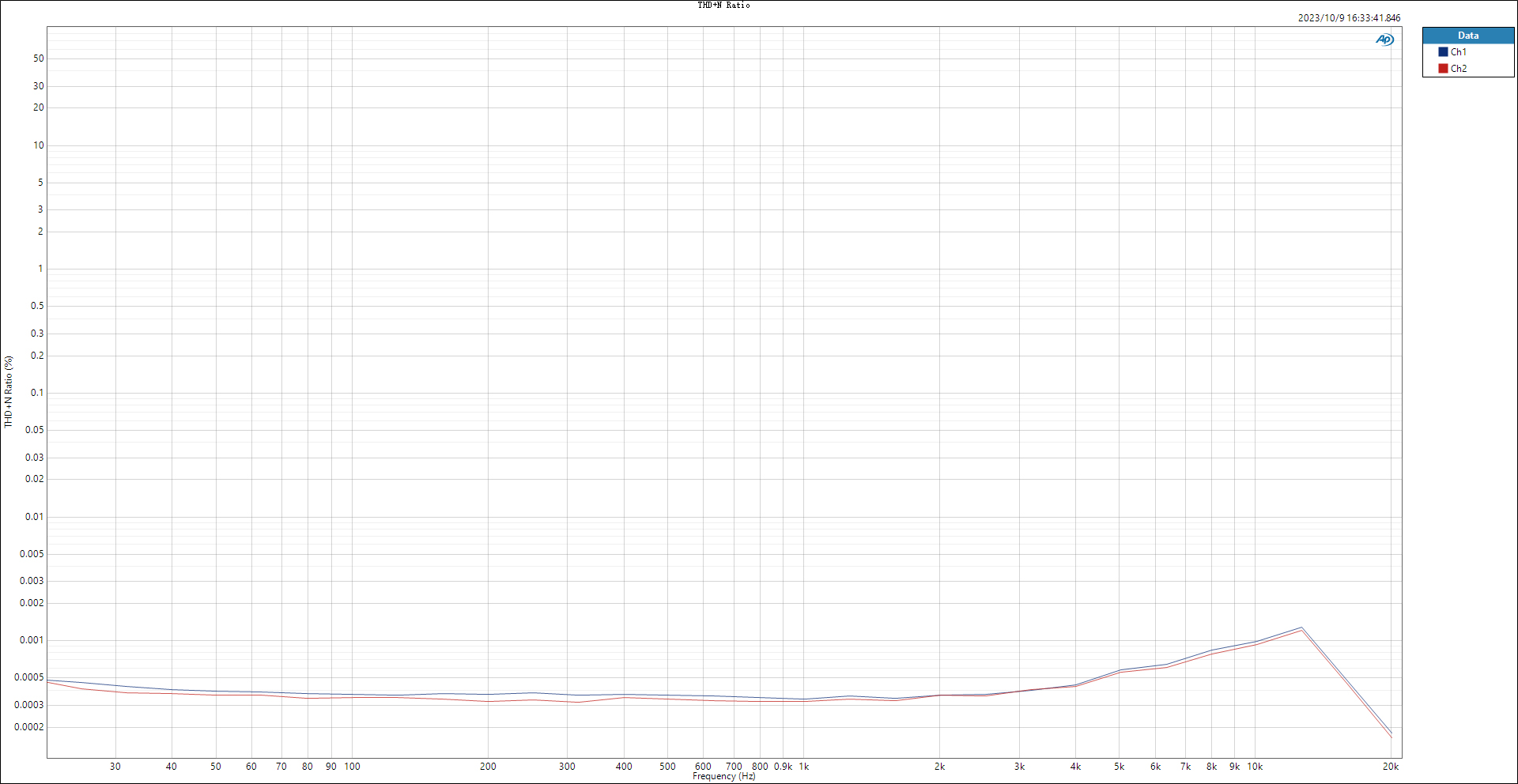Click the 0.01 tick label on the vertical axis

[x=35, y=517]
